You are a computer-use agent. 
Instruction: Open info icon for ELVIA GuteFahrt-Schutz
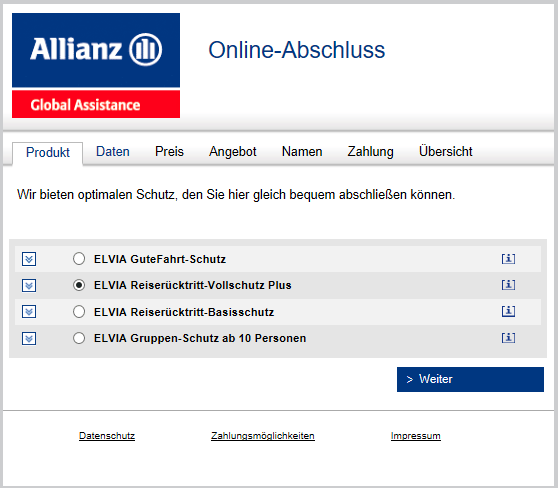click(x=508, y=259)
